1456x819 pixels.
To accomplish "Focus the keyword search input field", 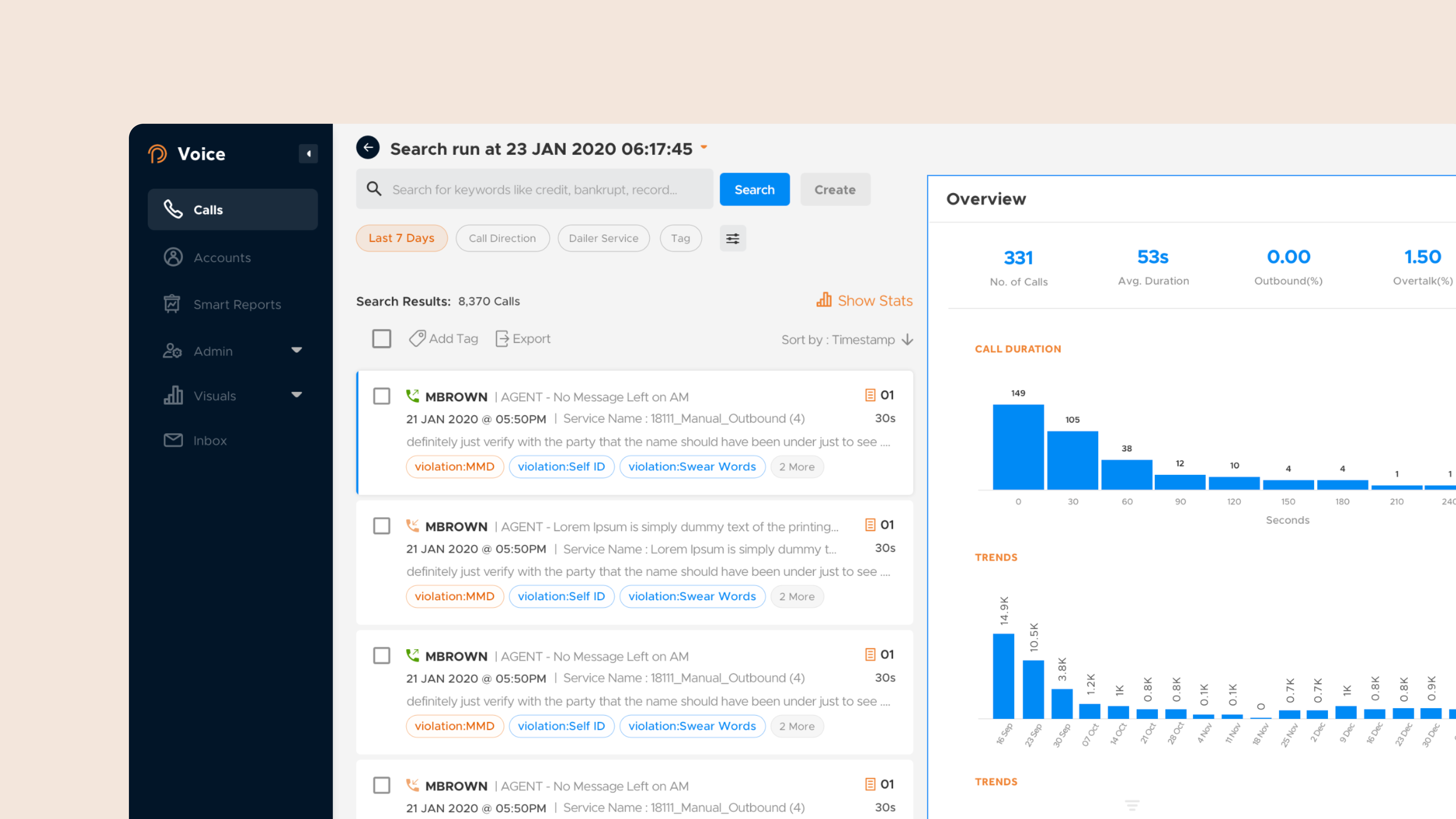I will click(x=534, y=190).
